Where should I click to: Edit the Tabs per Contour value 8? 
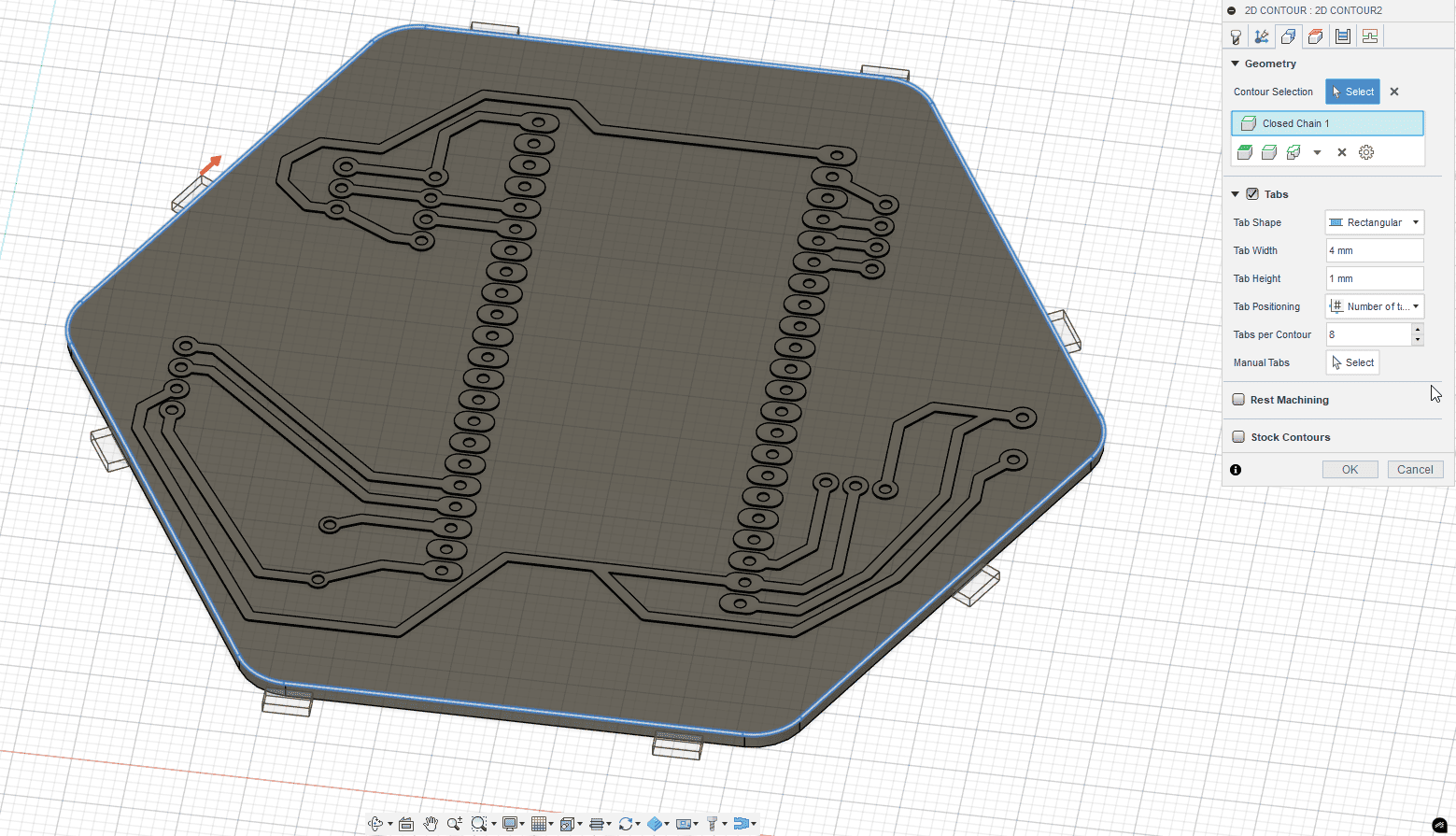pyautogui.click(x=1368, y=334)
